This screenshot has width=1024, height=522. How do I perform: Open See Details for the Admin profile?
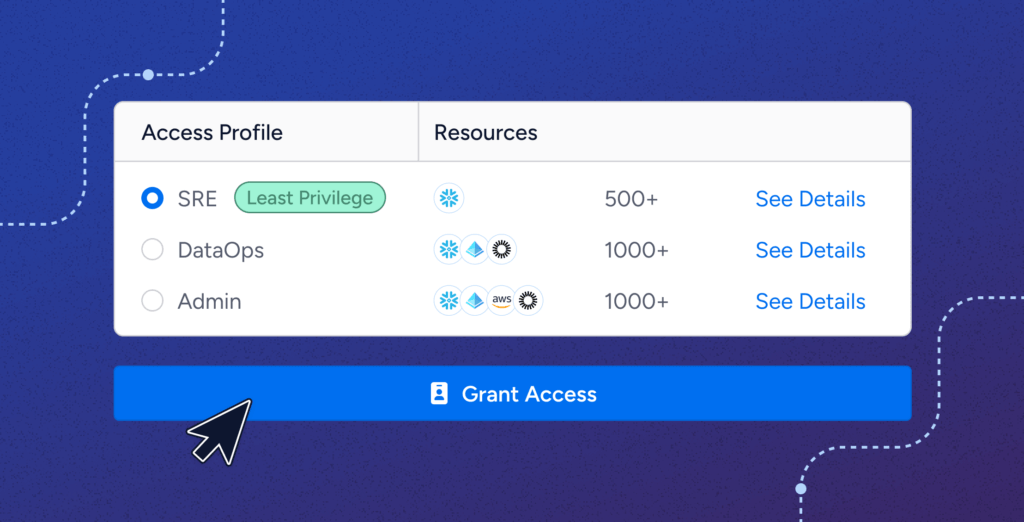click(x=810, y=301)
